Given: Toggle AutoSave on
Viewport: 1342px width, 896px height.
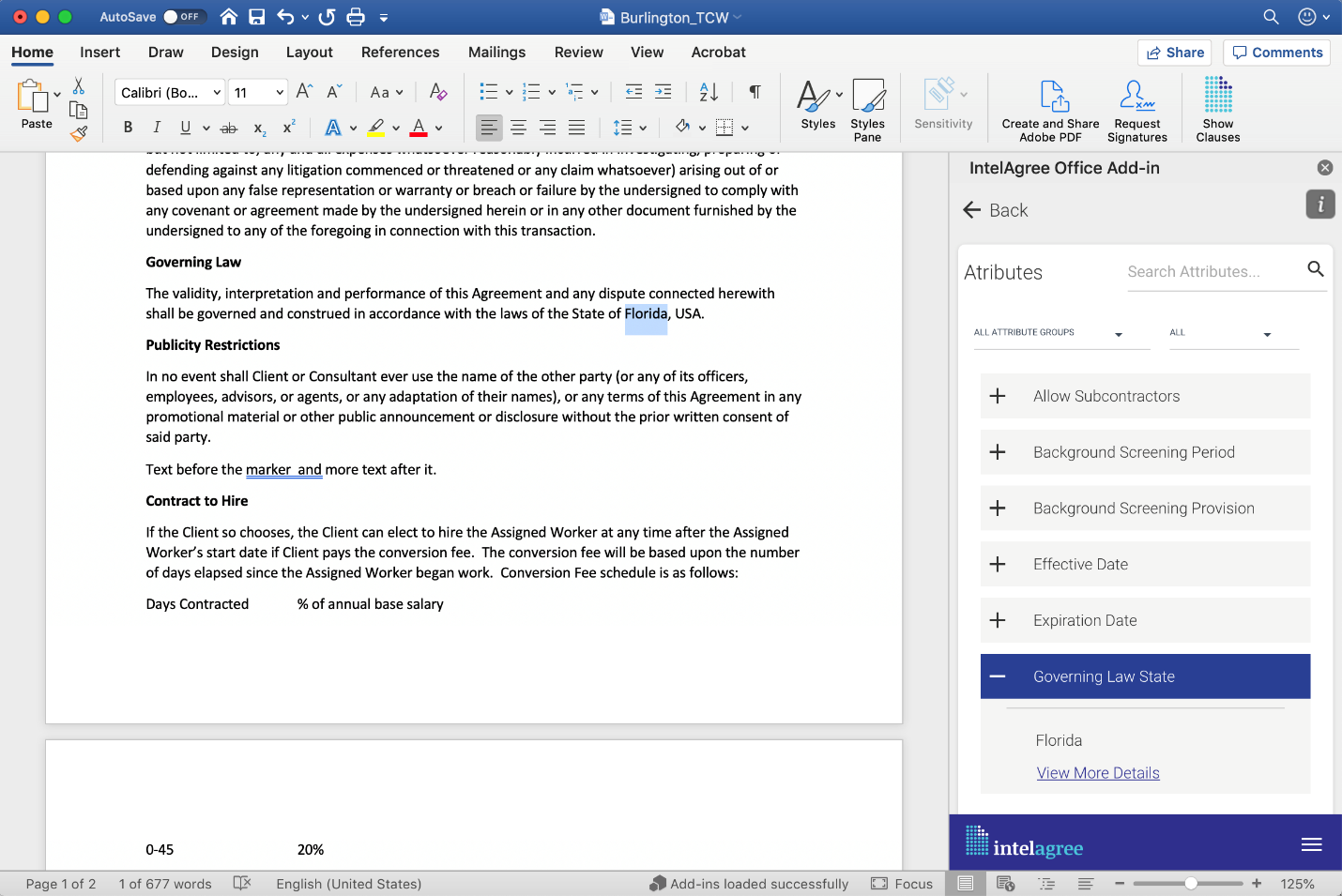Looking at the screenshot, I should click(x=182, y=16).
